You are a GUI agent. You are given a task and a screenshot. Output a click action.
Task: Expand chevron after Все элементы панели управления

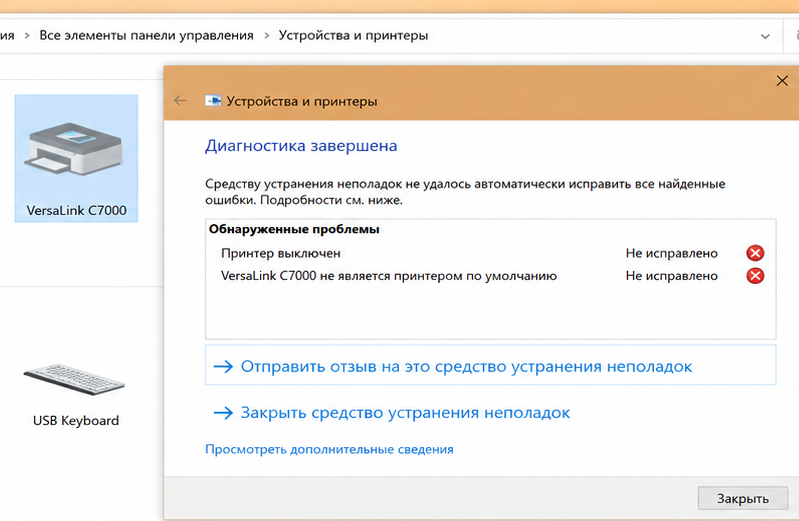(267, 36)
